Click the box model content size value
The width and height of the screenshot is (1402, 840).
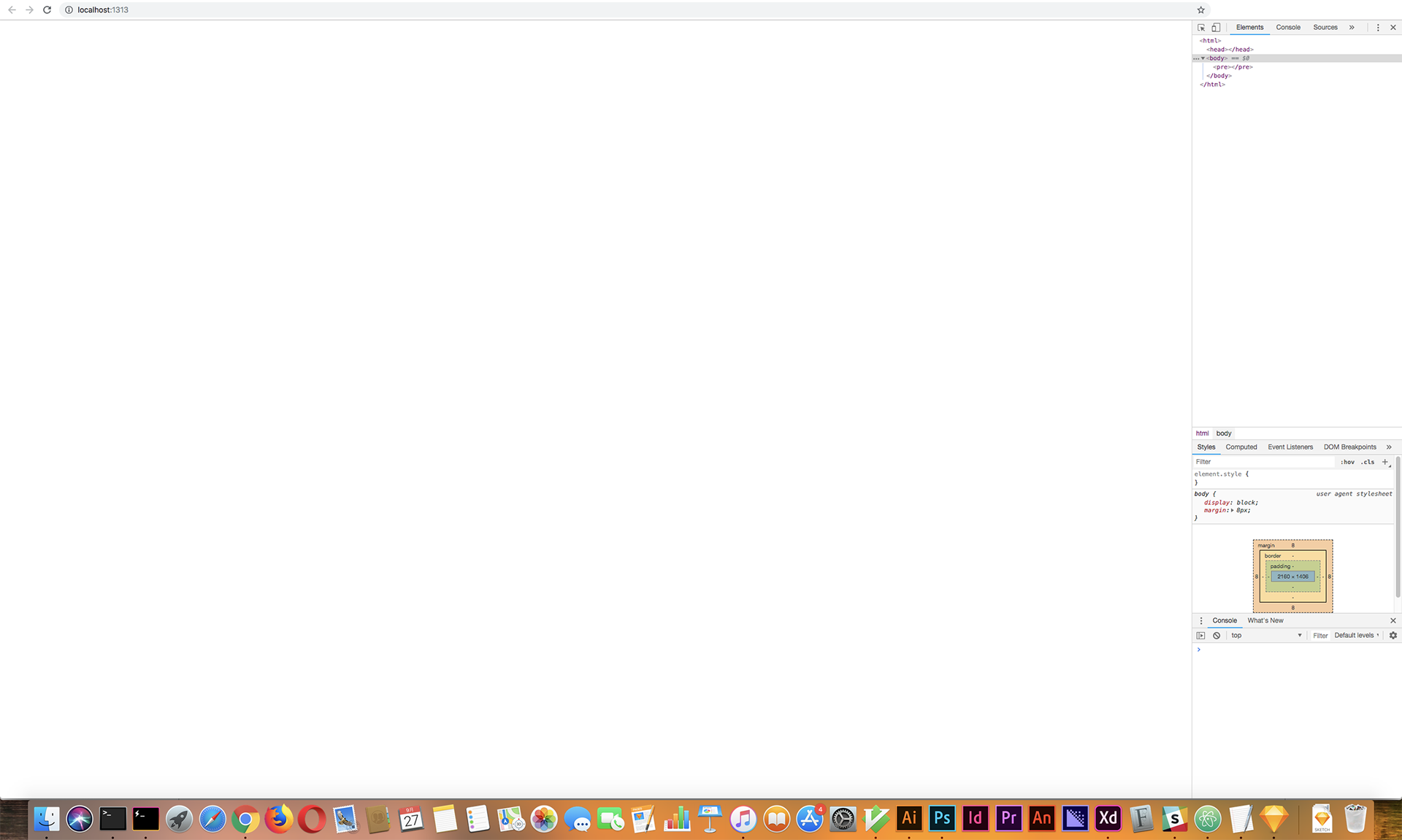coord(1292,577)
